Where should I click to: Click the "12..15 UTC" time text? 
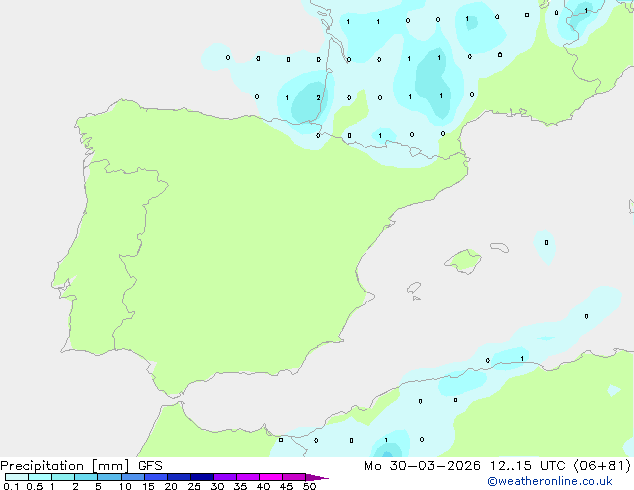click(527, 466)
